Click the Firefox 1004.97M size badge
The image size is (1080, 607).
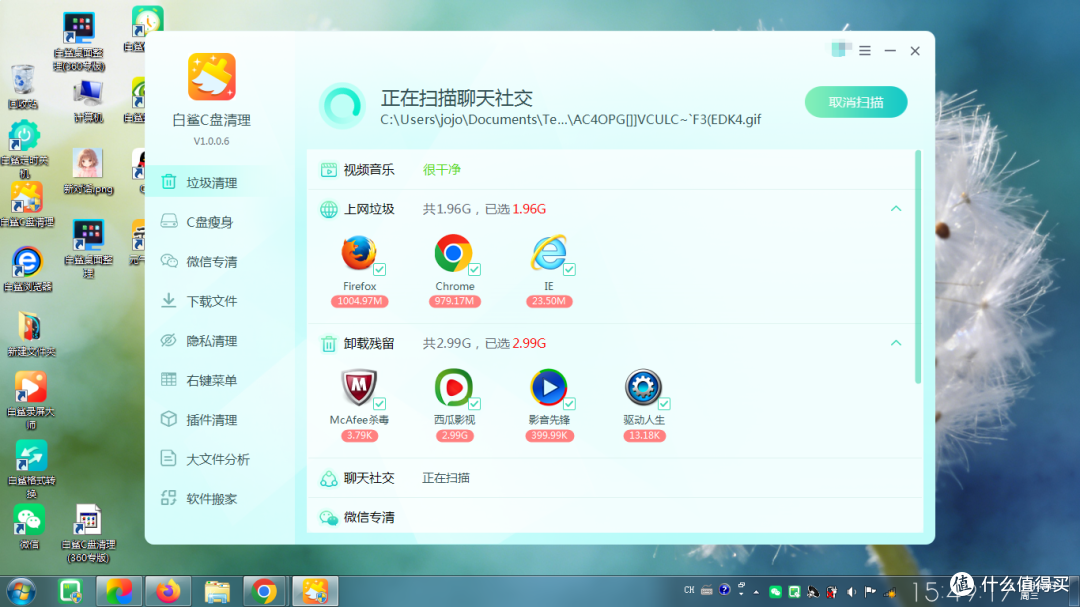(360, 301)
